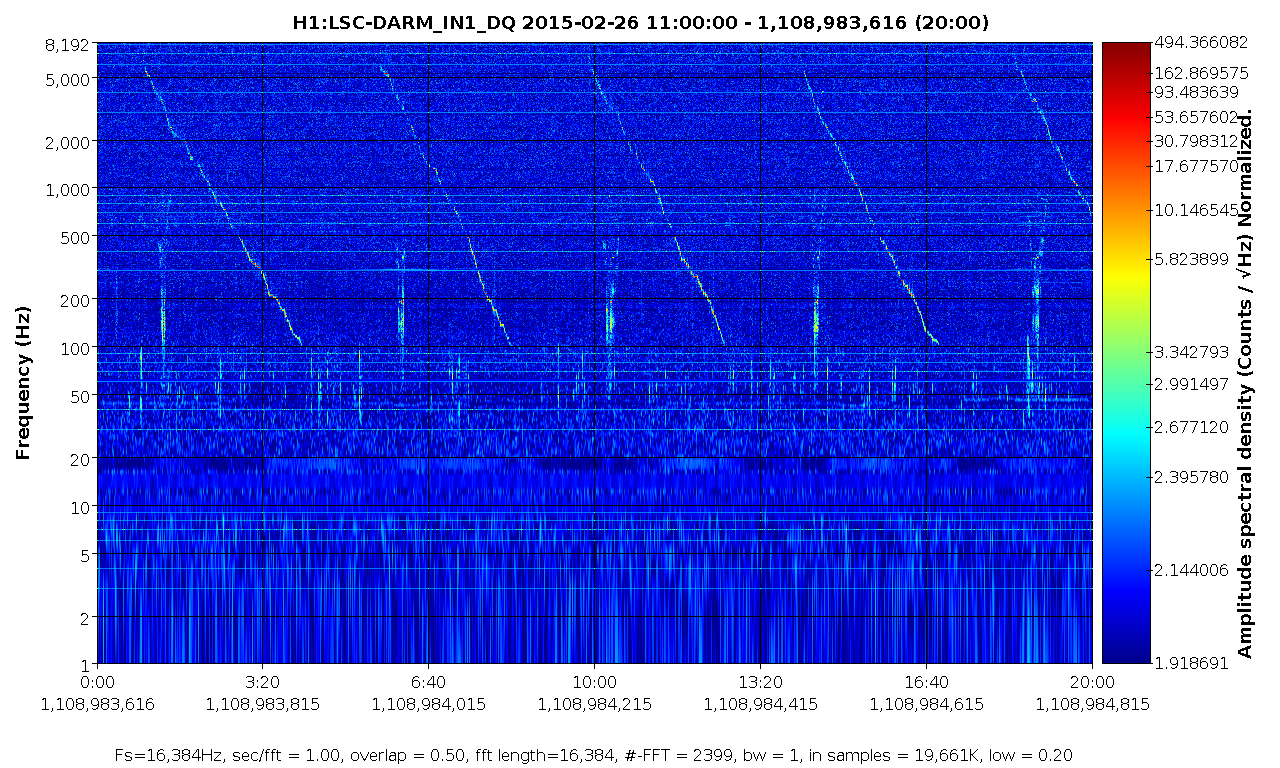Click the 8,192 frequency axis label
The image size is (1280, 768).
(x=69, y=44)
